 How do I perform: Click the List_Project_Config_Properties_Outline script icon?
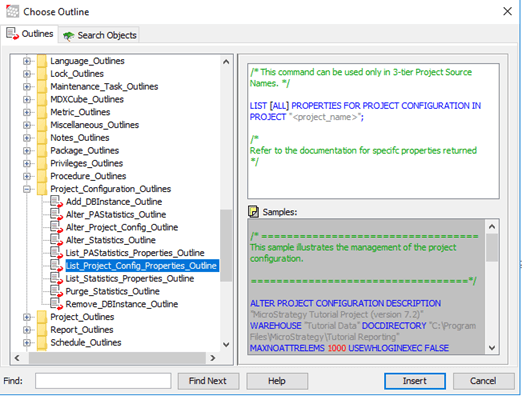pyautogui.click(x=56, y=266)
